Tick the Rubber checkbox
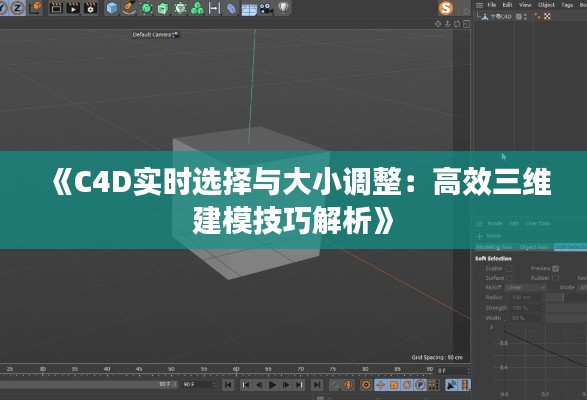This screenshot has width=587, height=400. tap(556, 278)
